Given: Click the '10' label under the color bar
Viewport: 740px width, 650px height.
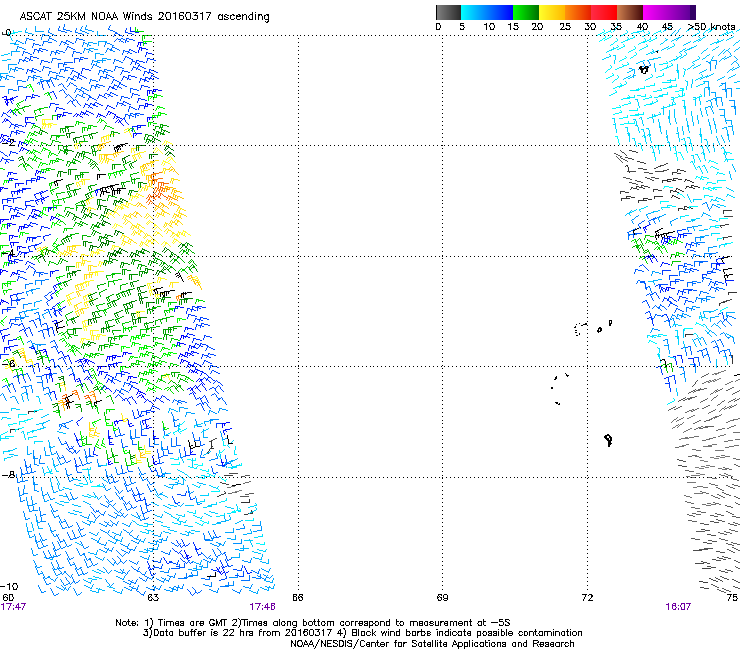Looking at the screenshot, I should (489, 27).
